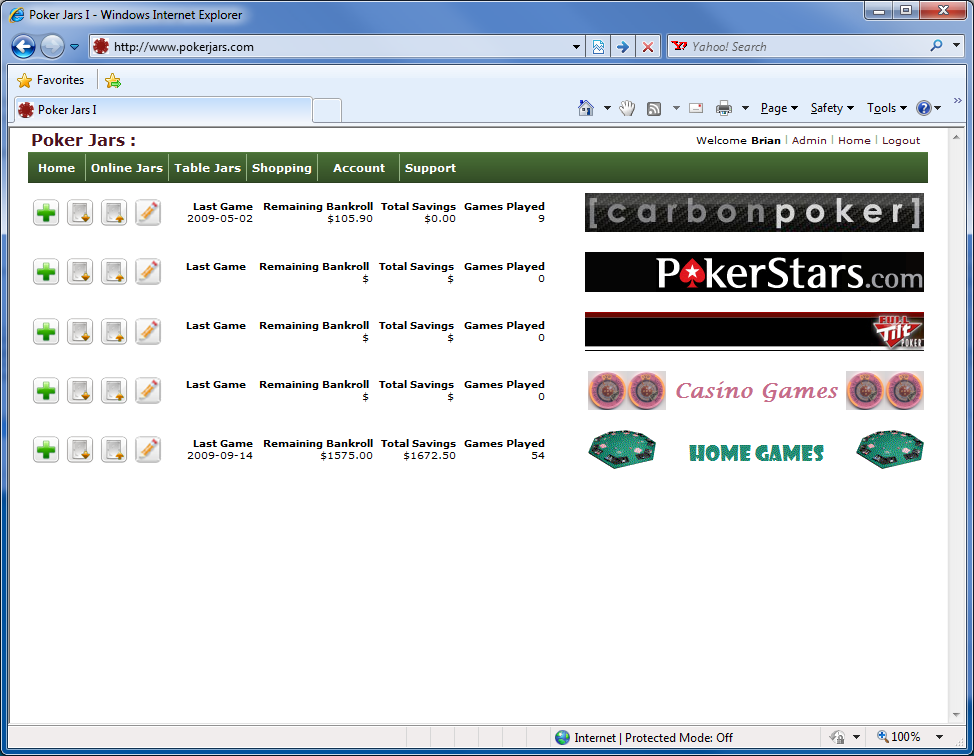
Task: Click the Favorites button
Action: click(x=52, y=80)
